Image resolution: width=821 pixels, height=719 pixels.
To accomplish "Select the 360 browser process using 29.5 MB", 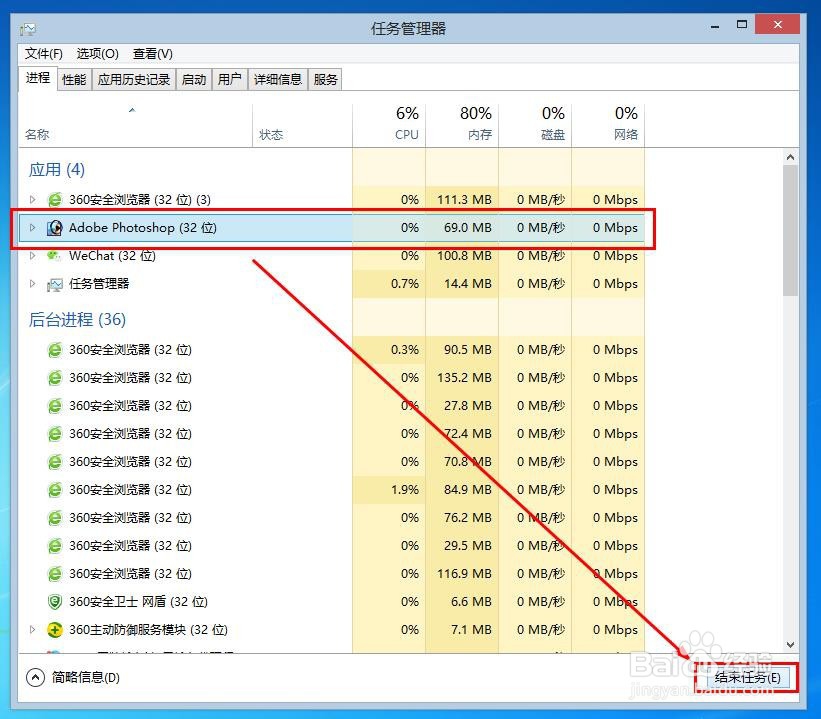I will [331, 546].
